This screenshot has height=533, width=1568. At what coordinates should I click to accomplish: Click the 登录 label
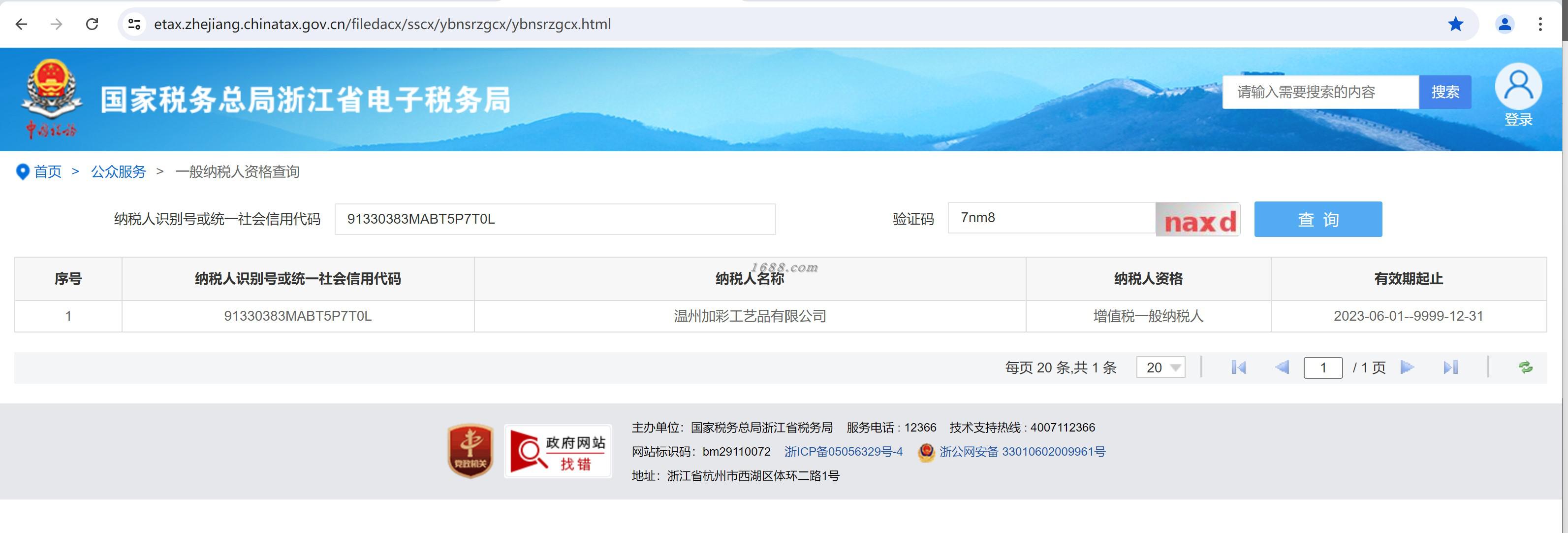(x=1518, y=120)
